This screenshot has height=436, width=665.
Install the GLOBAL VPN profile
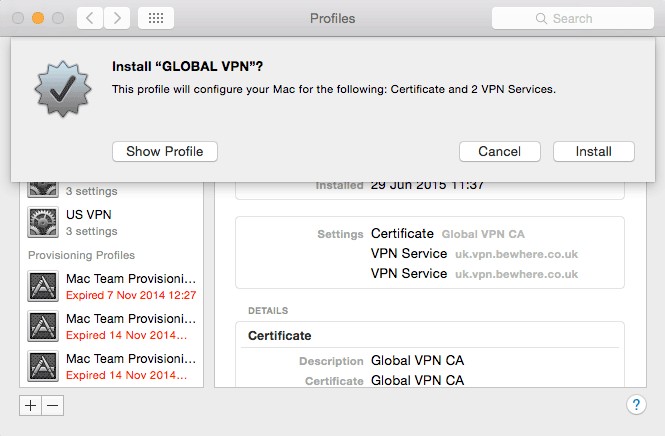[594, 151]
